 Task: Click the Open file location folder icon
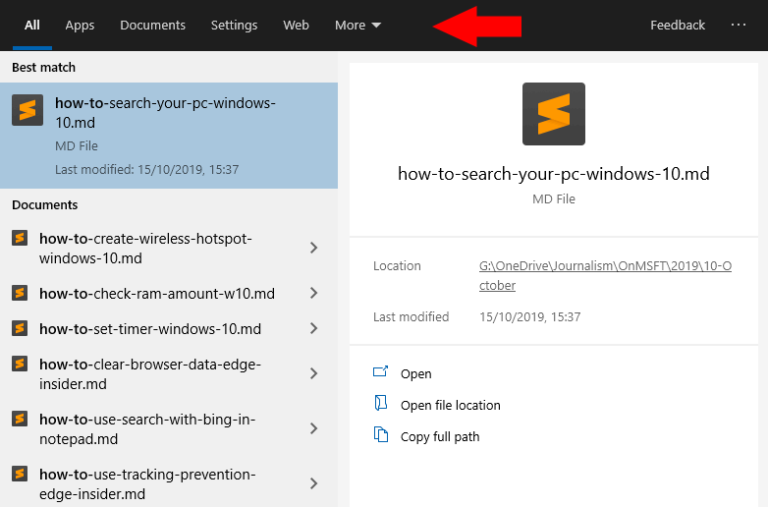pyautogui.click(x=380, y=404)
